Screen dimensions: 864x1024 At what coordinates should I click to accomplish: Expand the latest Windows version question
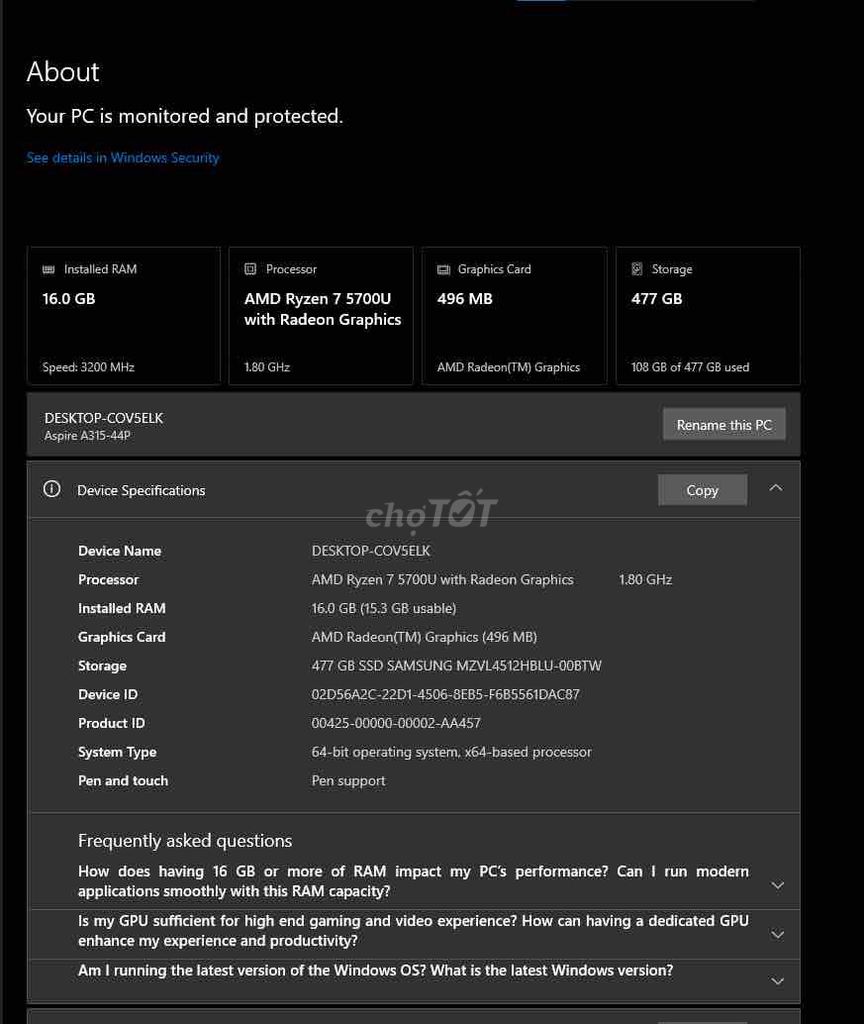pyautogui.click(x=777, y=981)
